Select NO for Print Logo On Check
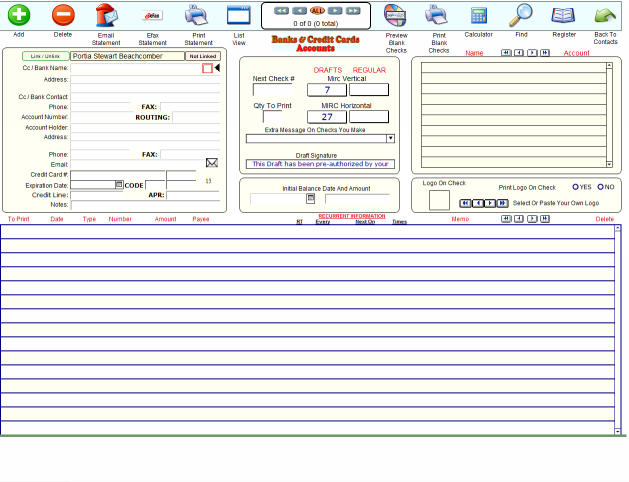The height and width of the screenshot is (482, 629). [600, 186]
